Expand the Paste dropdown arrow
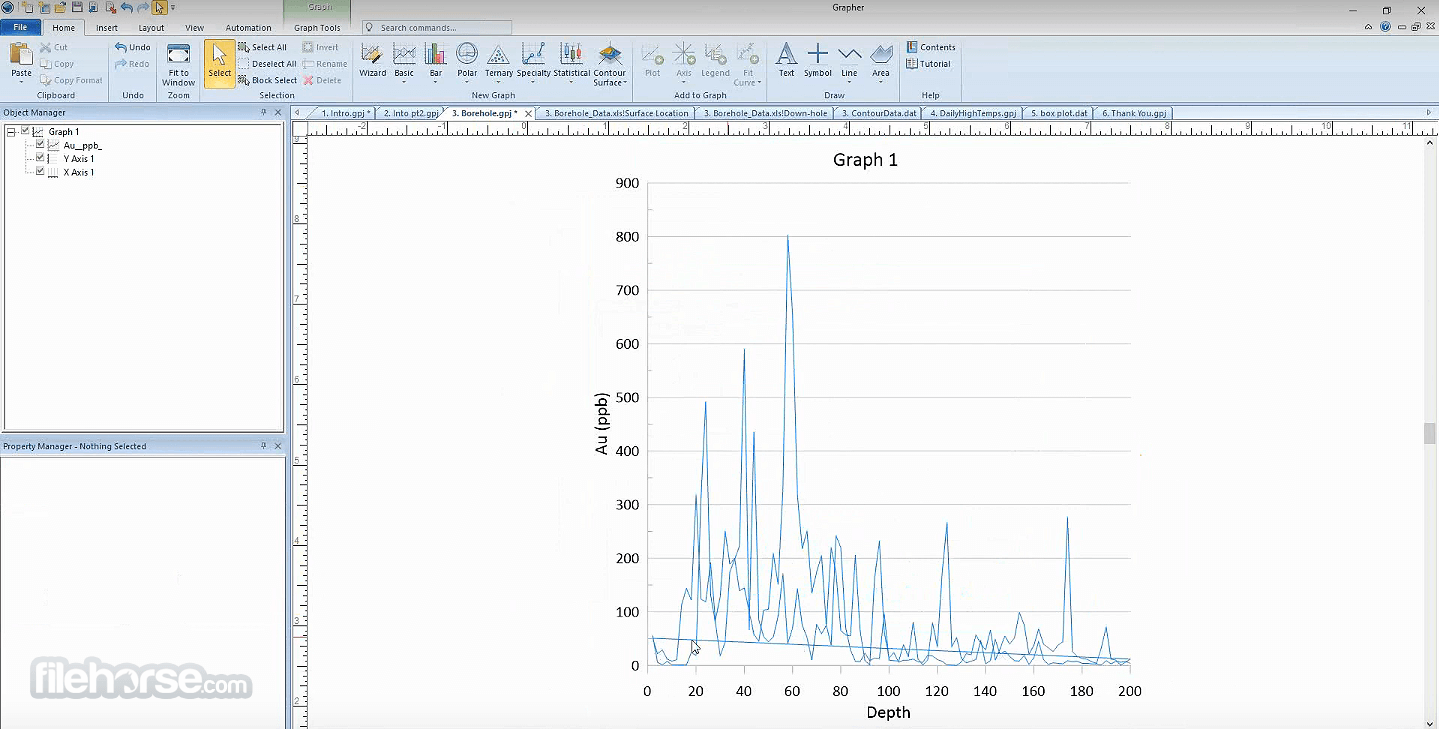 tap(21, 82)
